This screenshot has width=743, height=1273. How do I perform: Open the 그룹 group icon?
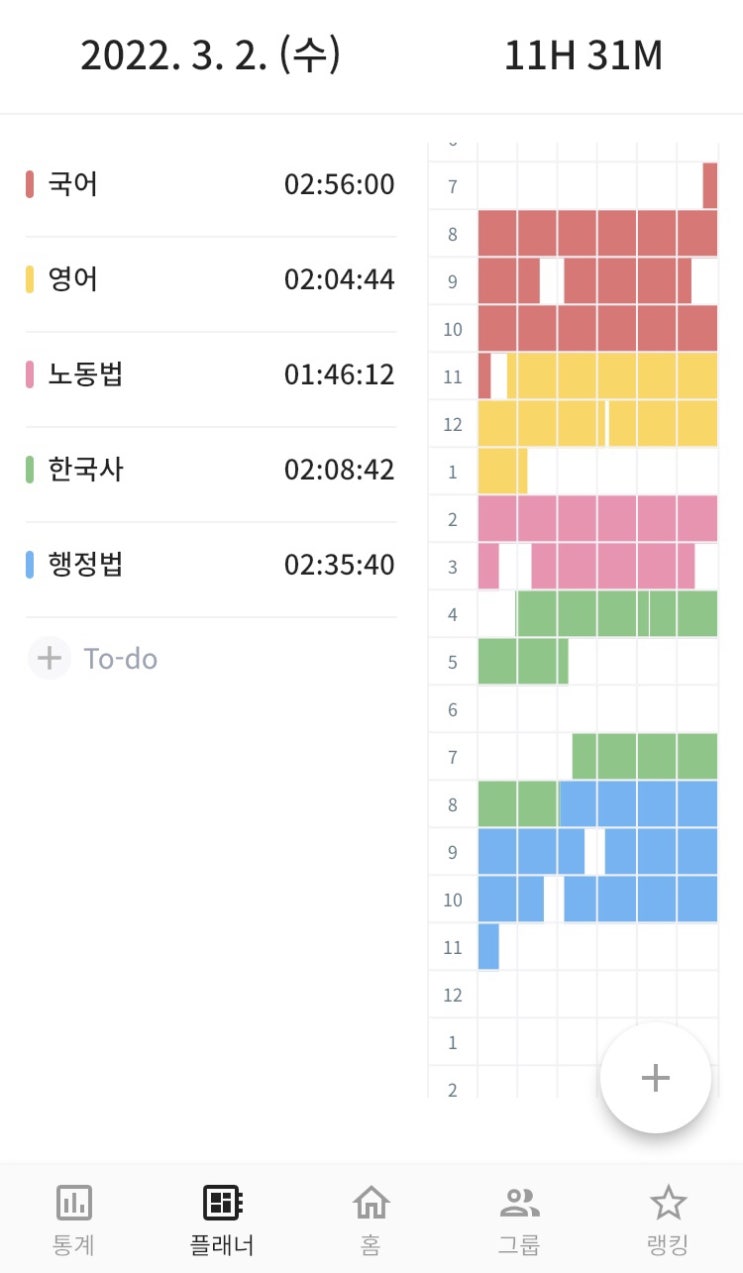coord(519,1203)
